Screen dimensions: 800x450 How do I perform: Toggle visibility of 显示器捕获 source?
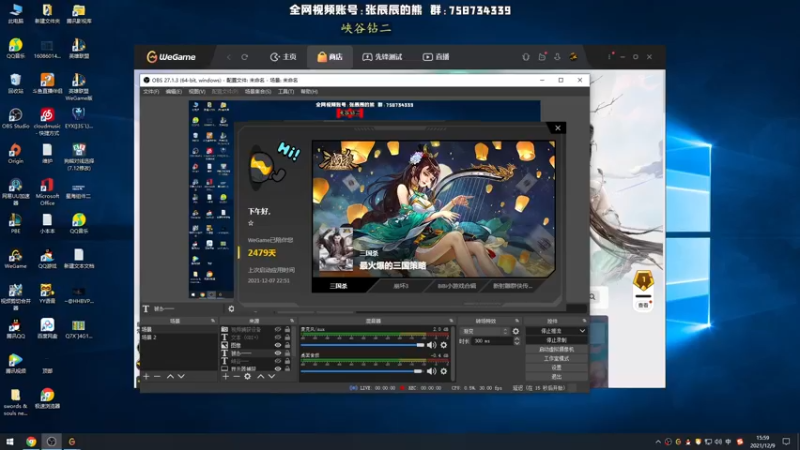(x=278, y=368)
